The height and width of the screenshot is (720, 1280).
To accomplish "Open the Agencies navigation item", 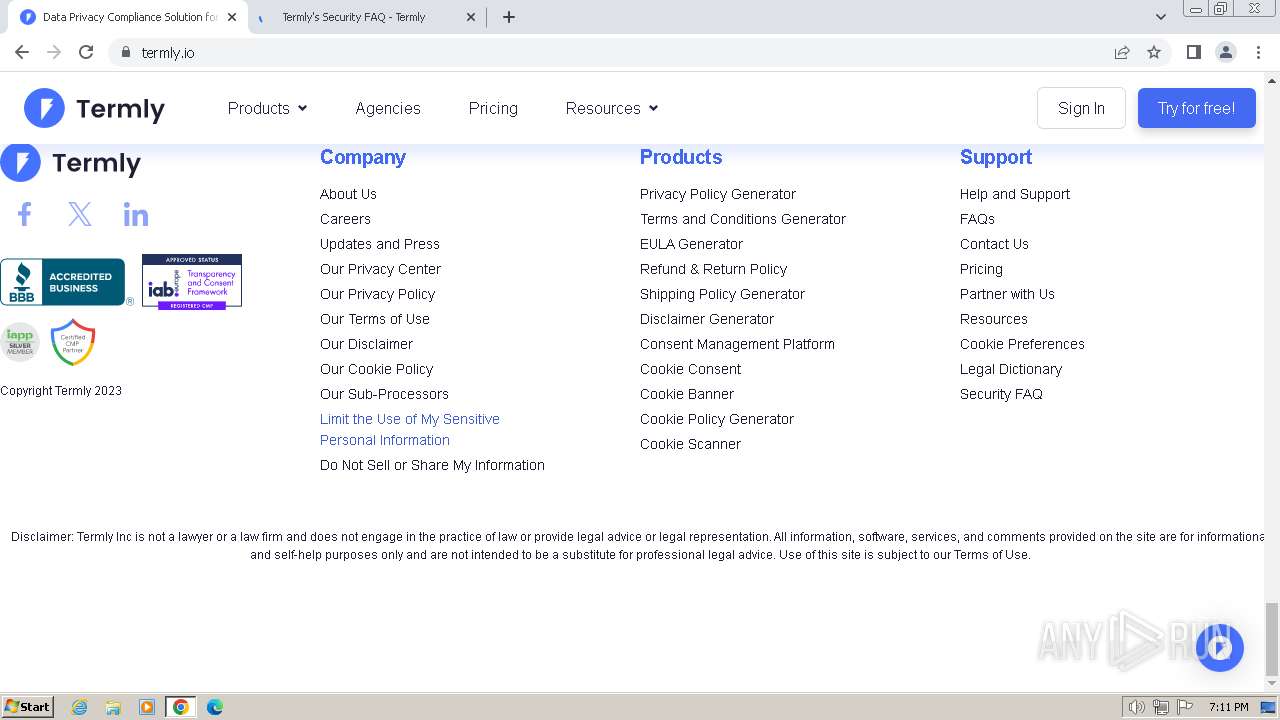I will coord(388,108).
